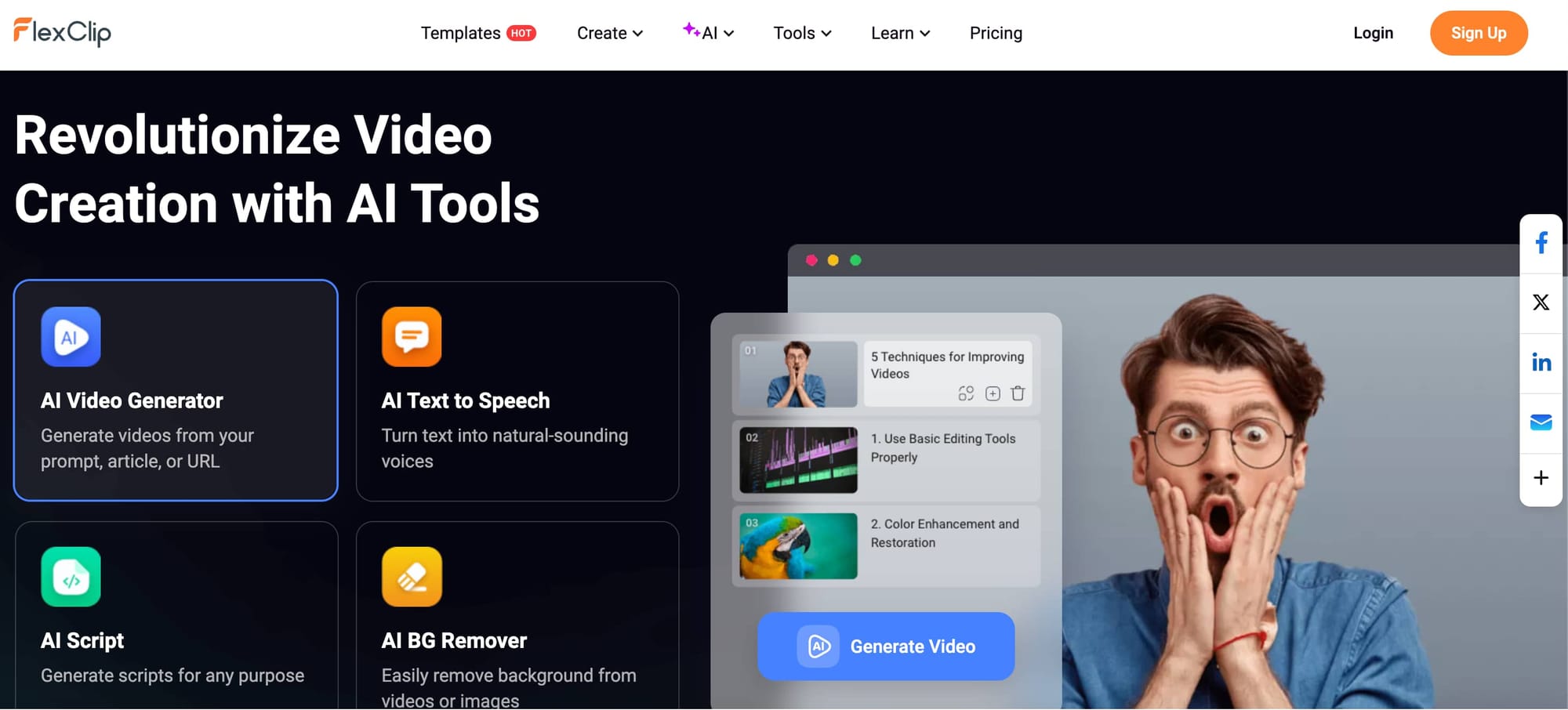Open the AI Video Generator icon
This screenshot has height=710, width=1568.
pyautogui.click(x=71, y=337)
